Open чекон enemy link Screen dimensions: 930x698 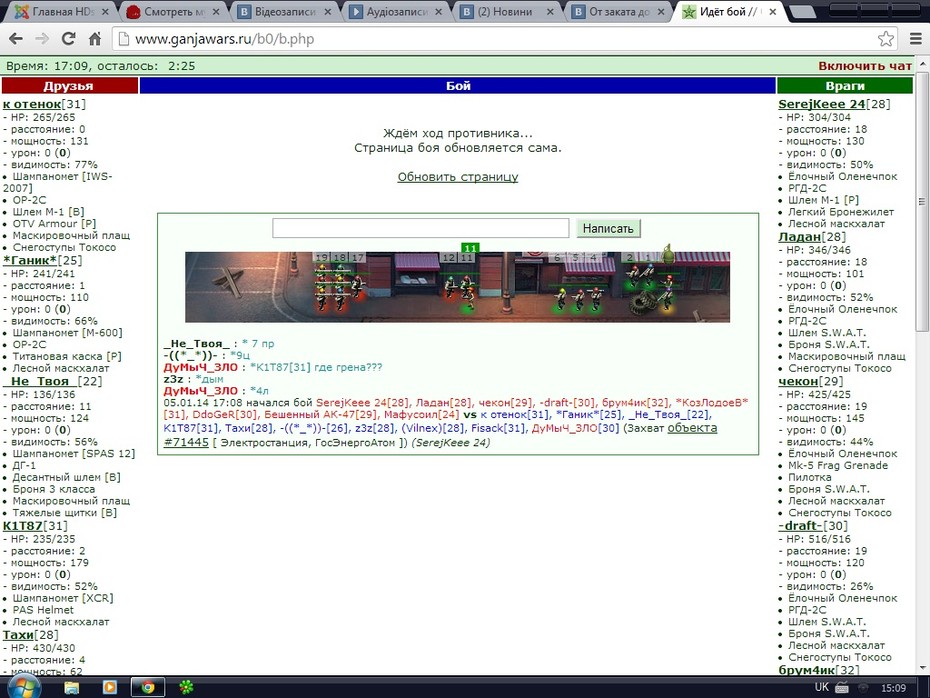coord(798,381)
